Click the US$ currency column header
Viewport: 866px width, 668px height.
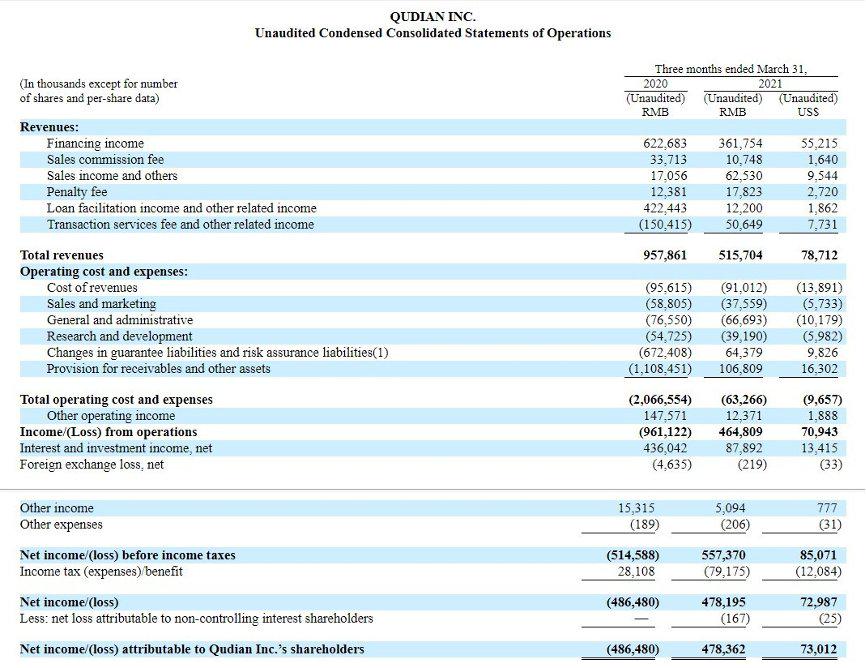point(808,112)
